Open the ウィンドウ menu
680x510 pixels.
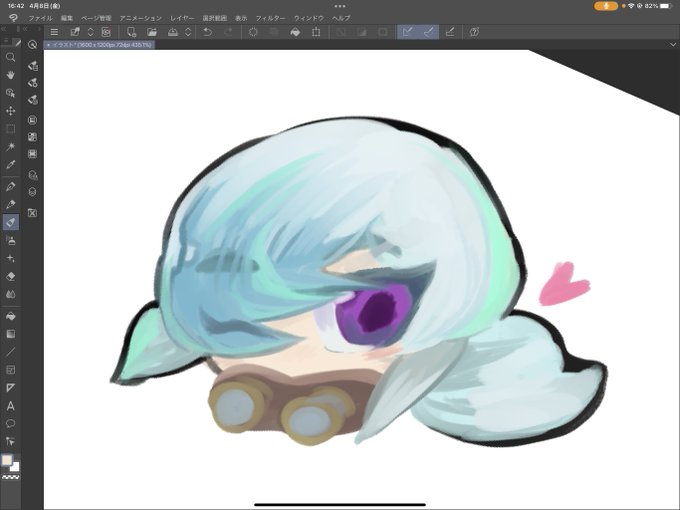pyautogui.click(x=309, y=18)
